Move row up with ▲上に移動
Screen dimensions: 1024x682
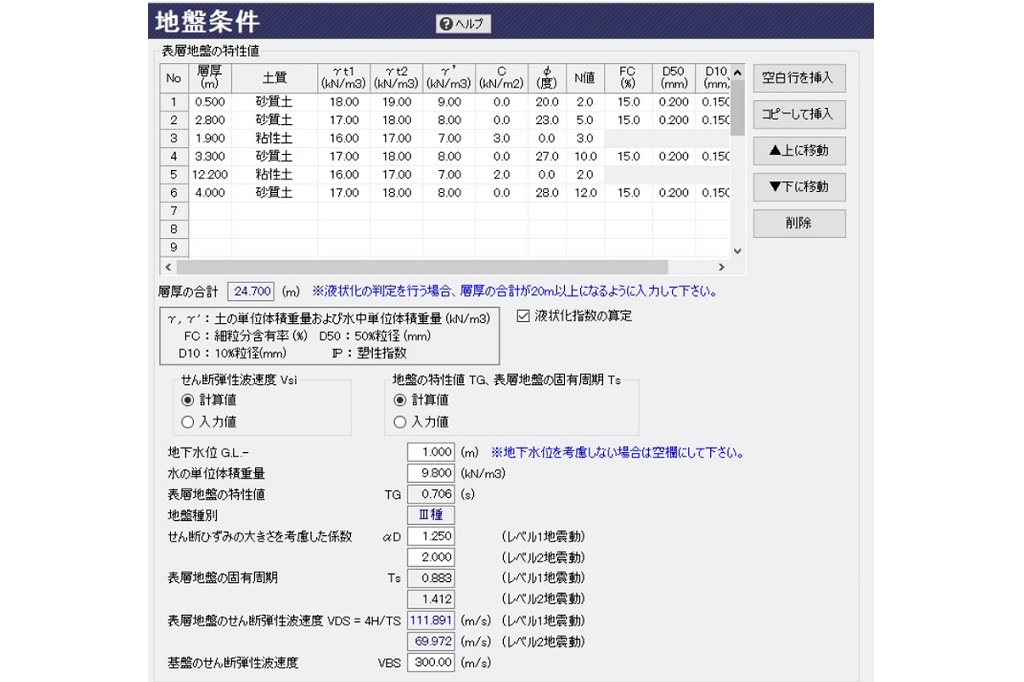(799, 150)
